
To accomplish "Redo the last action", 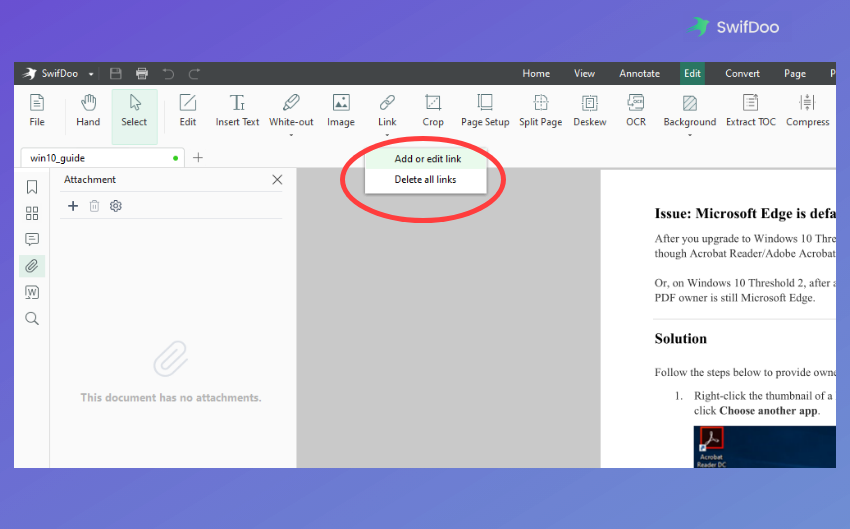I will pyautogui.click(x=194, y=73).
